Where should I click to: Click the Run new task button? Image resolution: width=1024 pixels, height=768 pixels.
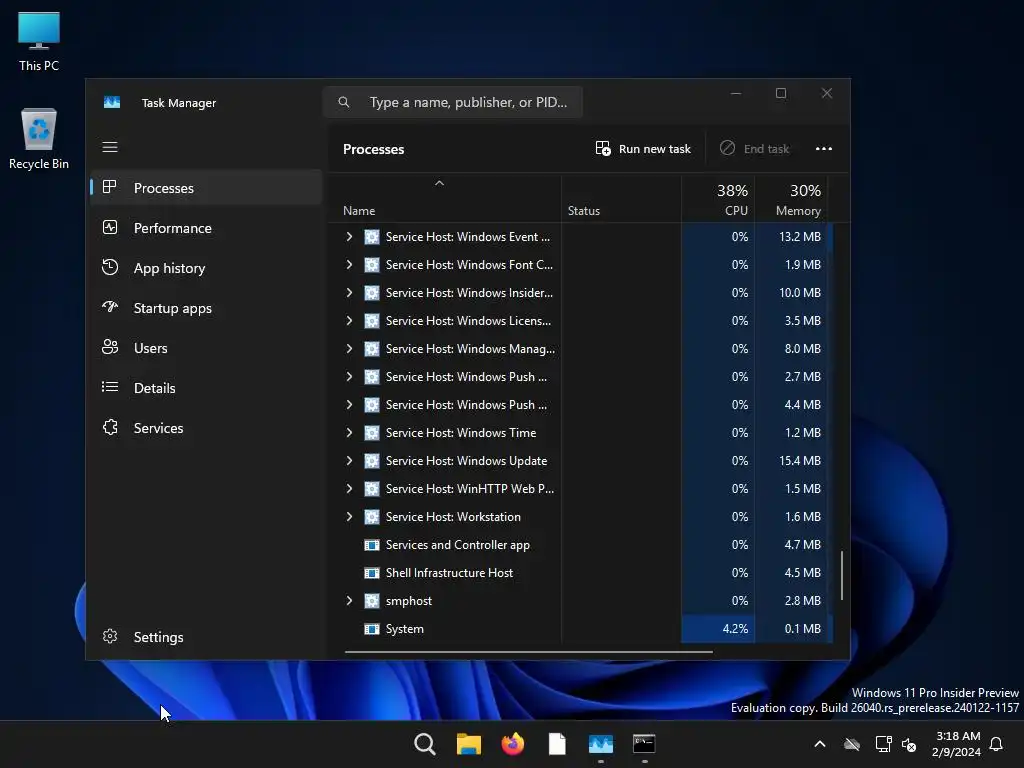(643, 149)
